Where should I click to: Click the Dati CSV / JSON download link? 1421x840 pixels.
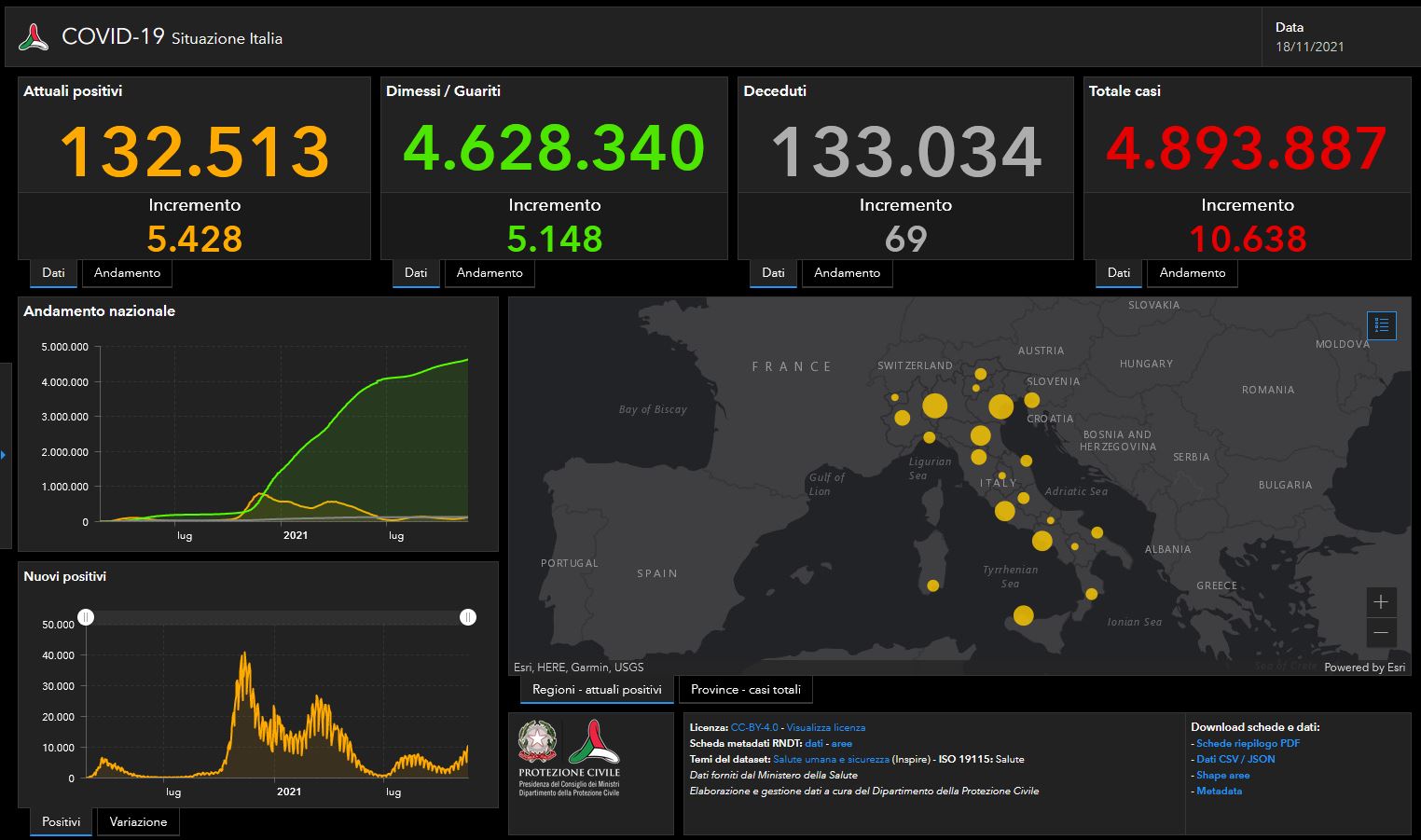pos(1235,759)
